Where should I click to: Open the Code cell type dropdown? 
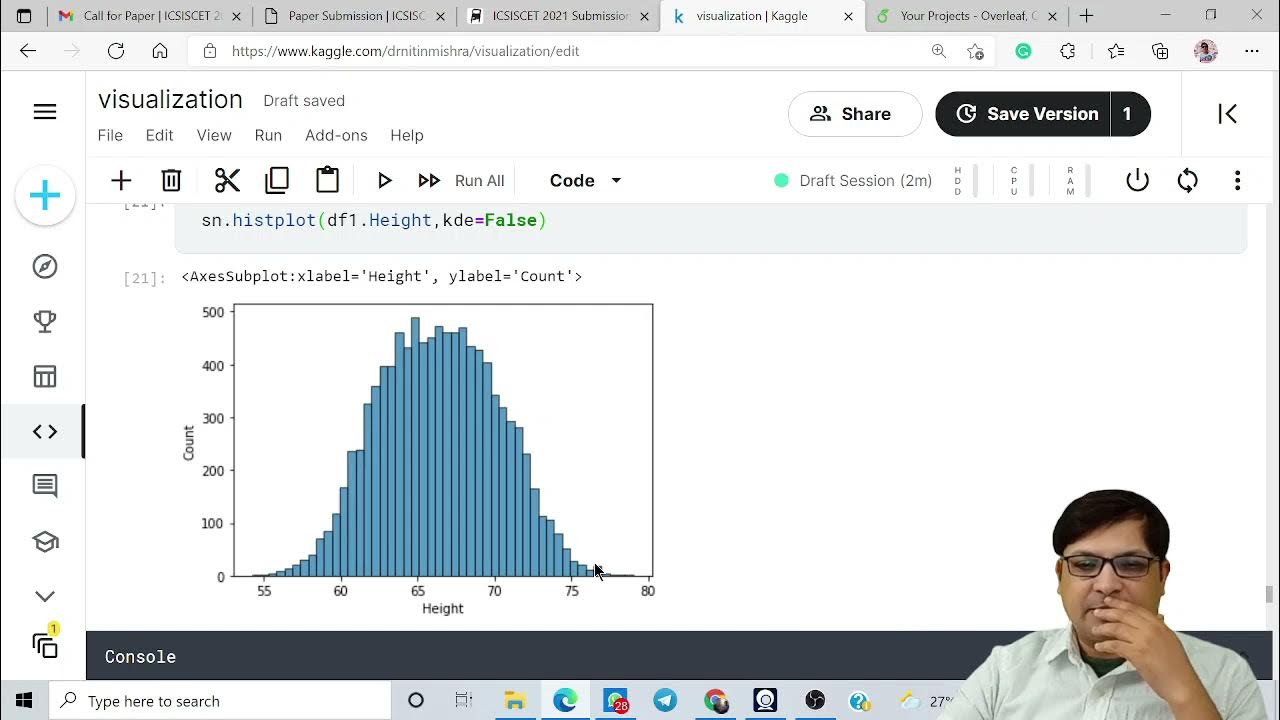(586, 180)
